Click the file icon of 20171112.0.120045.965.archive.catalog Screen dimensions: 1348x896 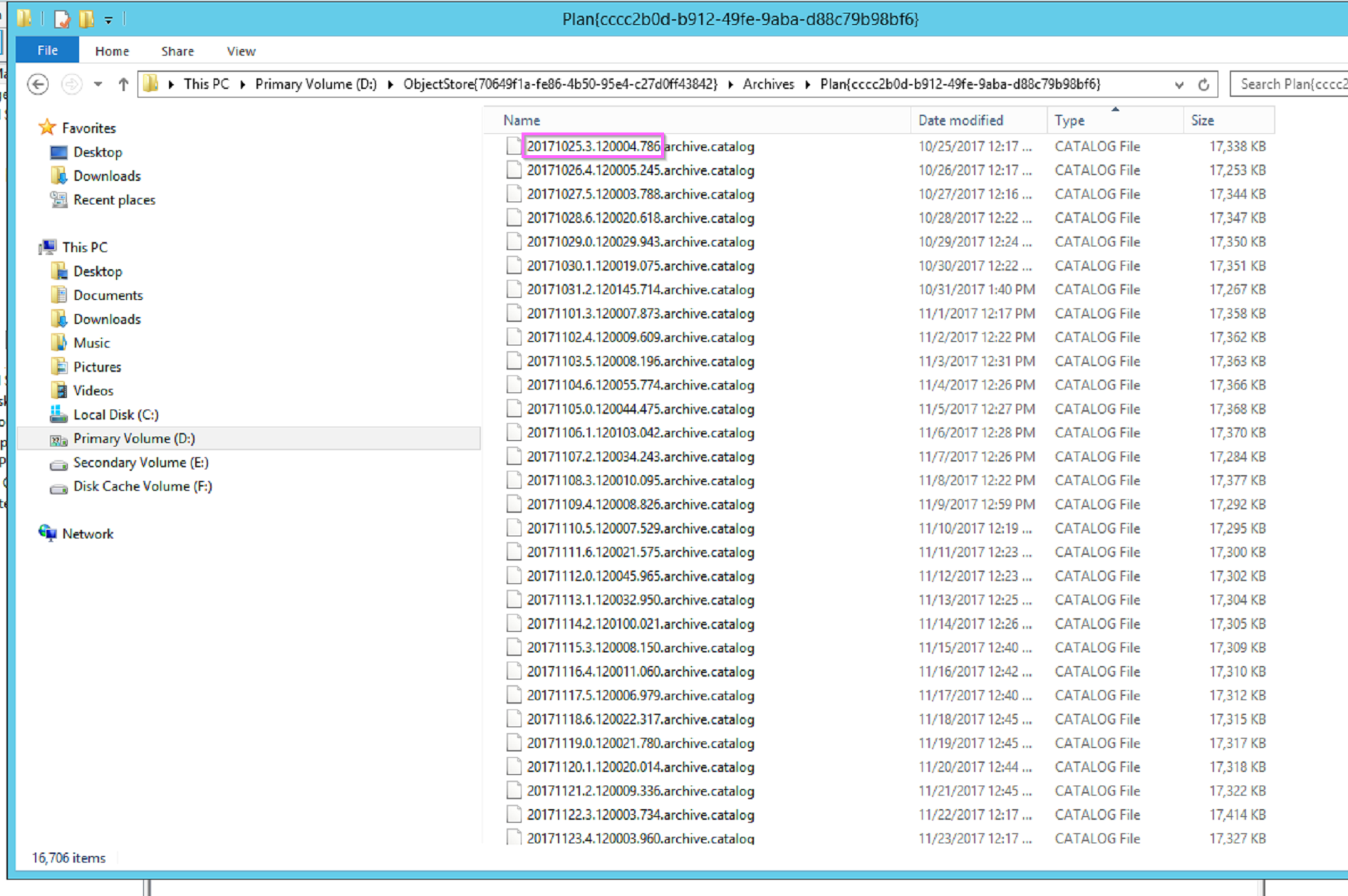pos(514,576)
